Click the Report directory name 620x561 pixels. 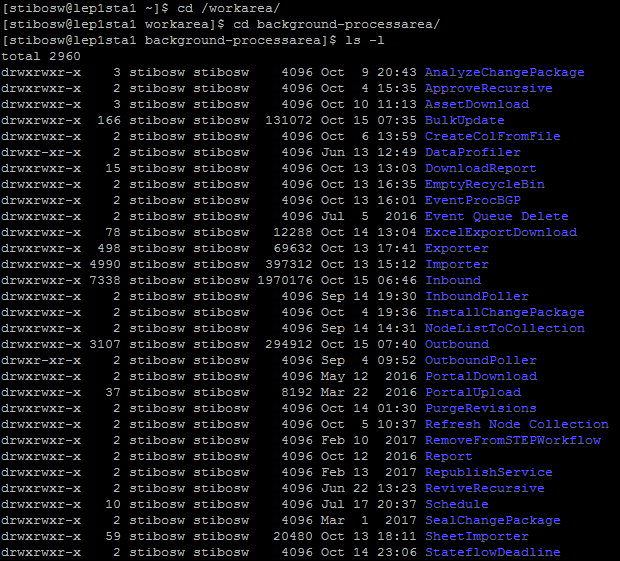(448, 457)
